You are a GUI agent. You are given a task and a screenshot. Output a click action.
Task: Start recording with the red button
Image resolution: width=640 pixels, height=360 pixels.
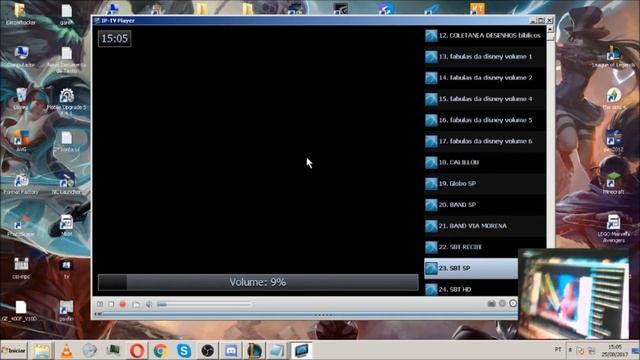(122, 304)
